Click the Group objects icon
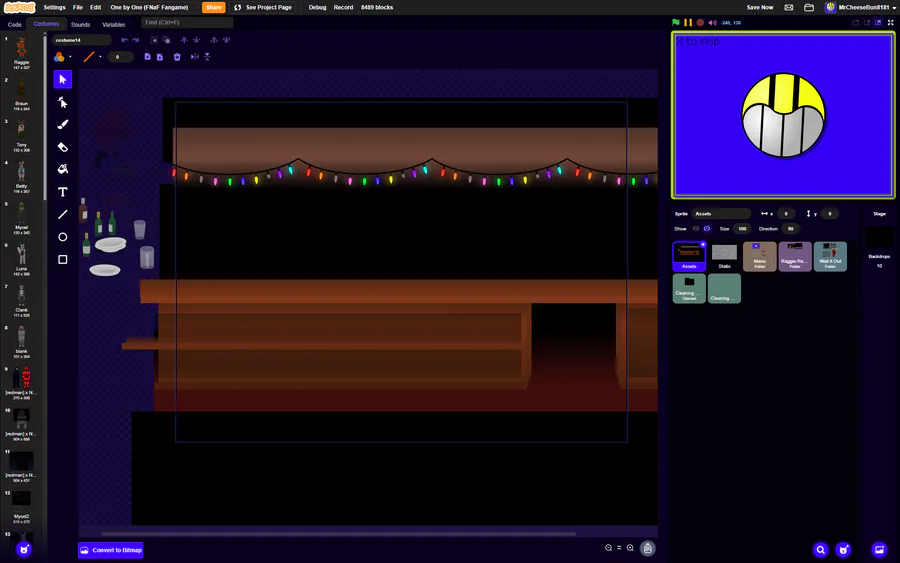This screenshot has width=900, height=563. pos(154,40)
